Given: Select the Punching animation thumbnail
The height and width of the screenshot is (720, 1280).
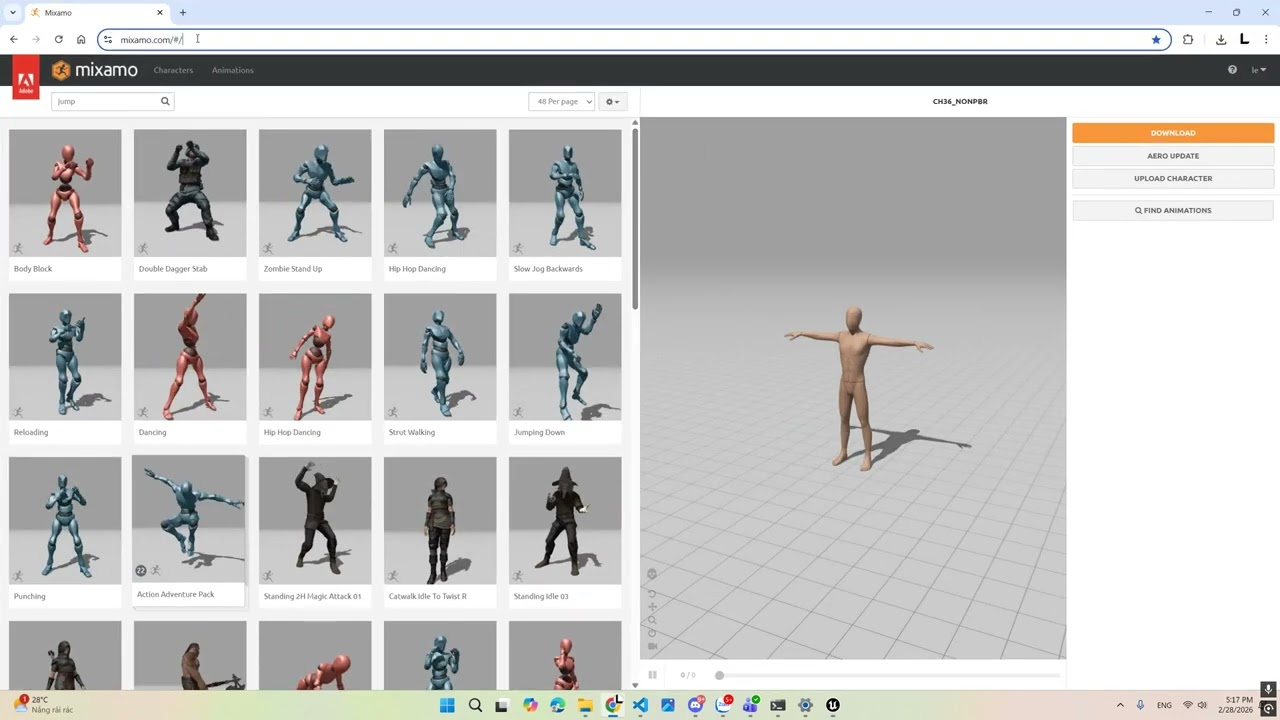Looking at the screenshot, I should tap(65, 520).
